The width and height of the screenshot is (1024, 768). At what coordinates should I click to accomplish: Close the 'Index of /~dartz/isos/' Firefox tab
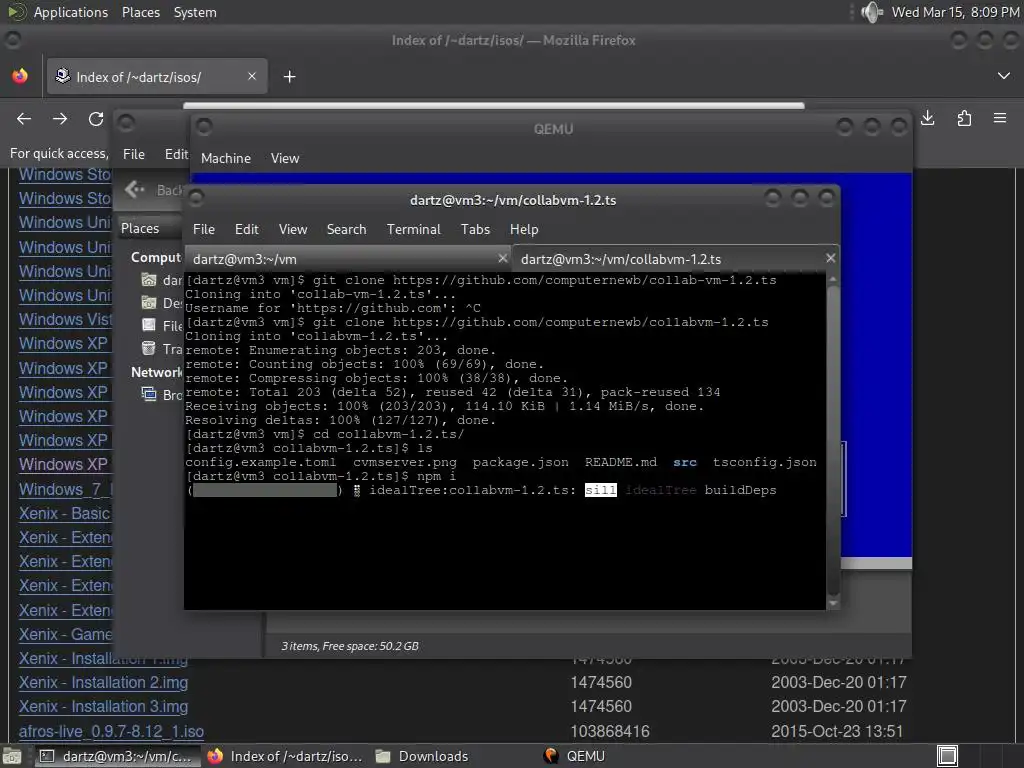tap(252, 76)
